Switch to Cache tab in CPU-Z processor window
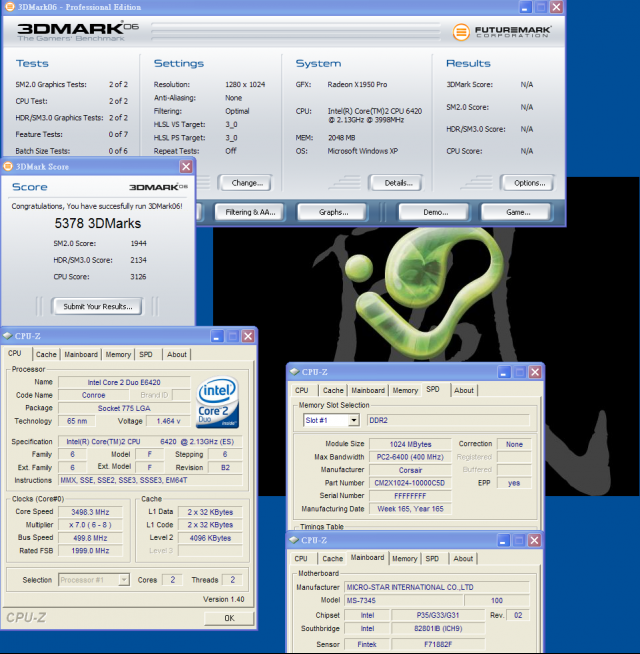This screenshot has width=640, height=654. pos(46,355)
